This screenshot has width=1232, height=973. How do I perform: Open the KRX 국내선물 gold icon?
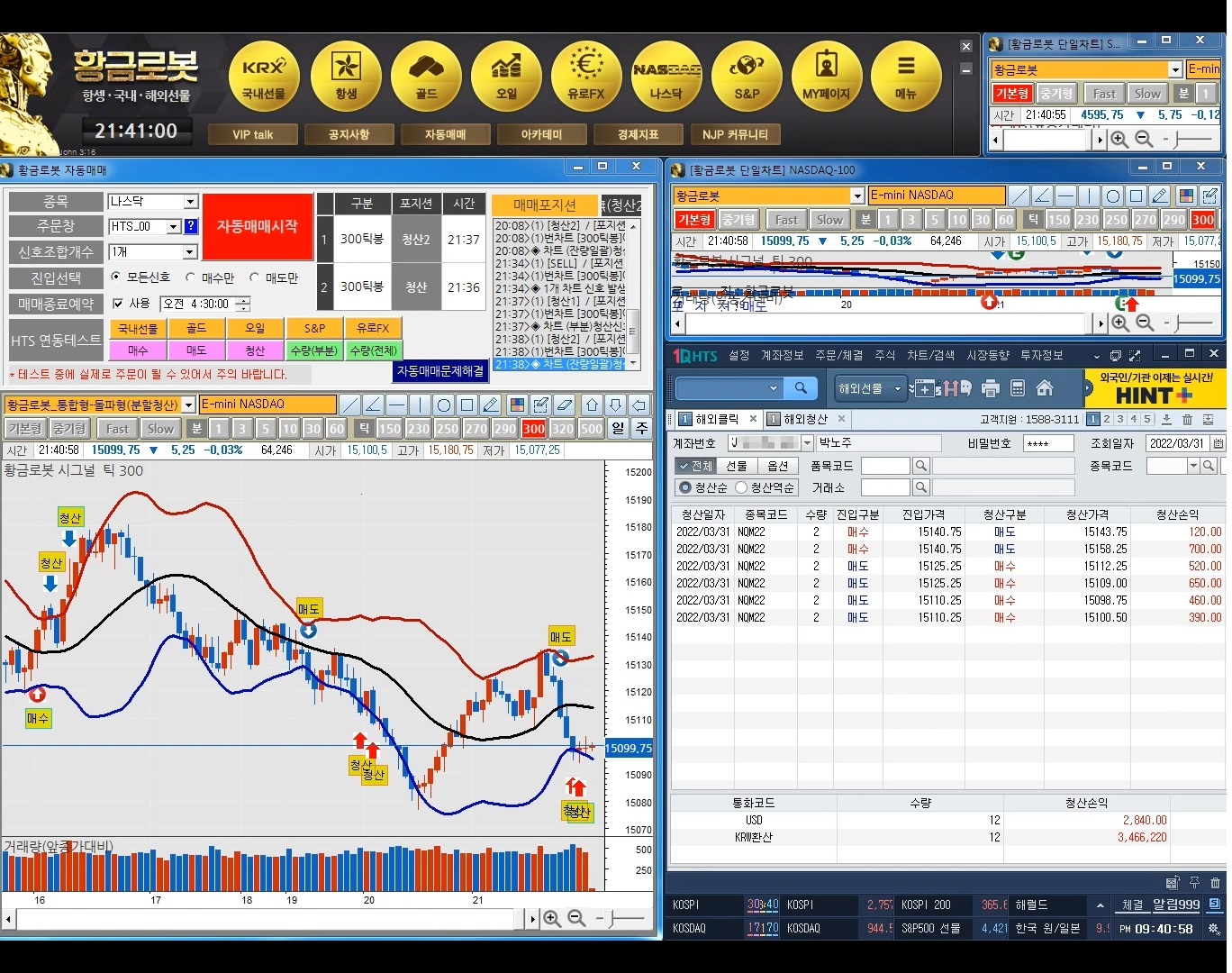(x=264, y=77)
